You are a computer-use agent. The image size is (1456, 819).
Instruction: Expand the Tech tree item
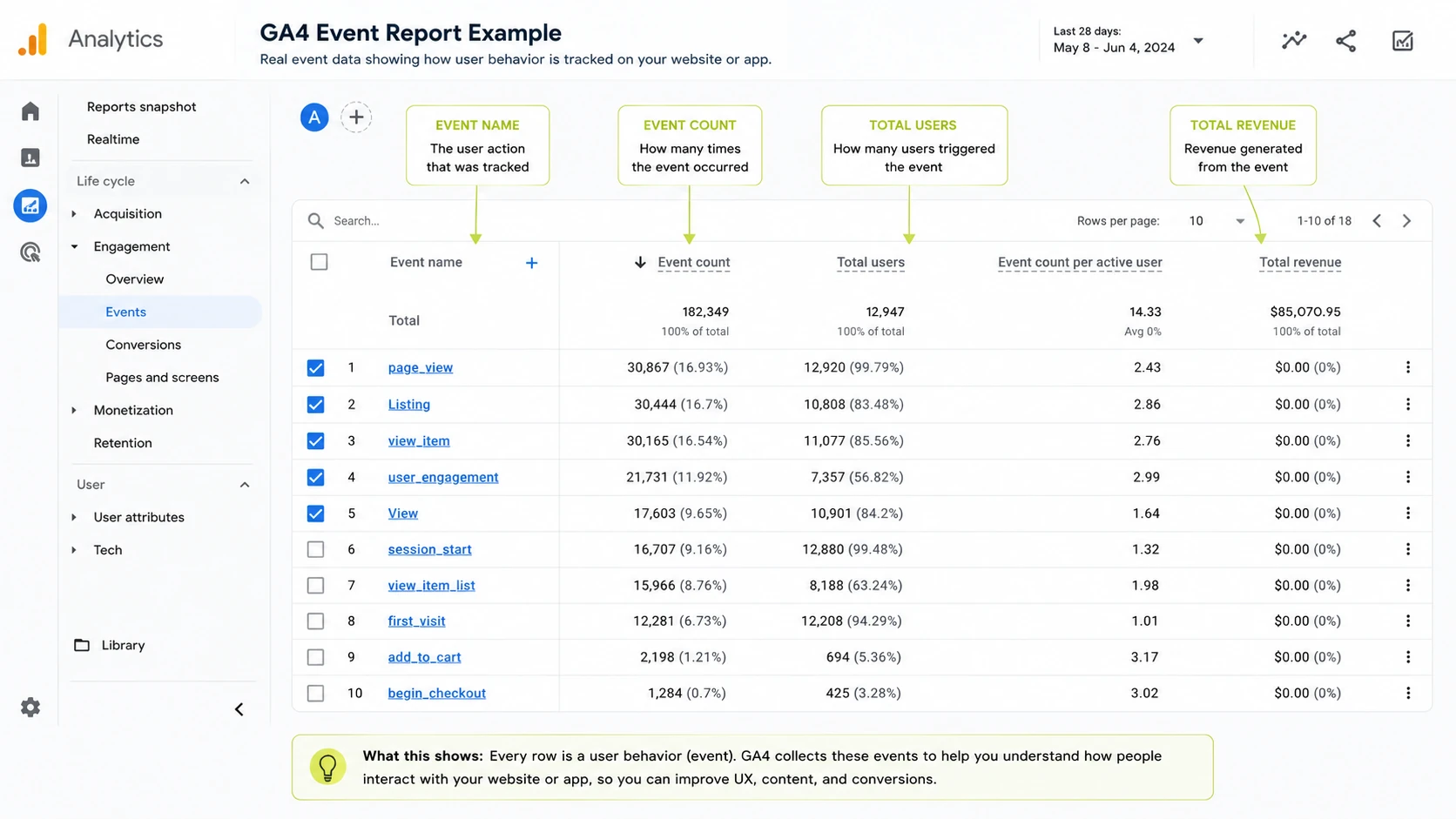click(74, 550)
